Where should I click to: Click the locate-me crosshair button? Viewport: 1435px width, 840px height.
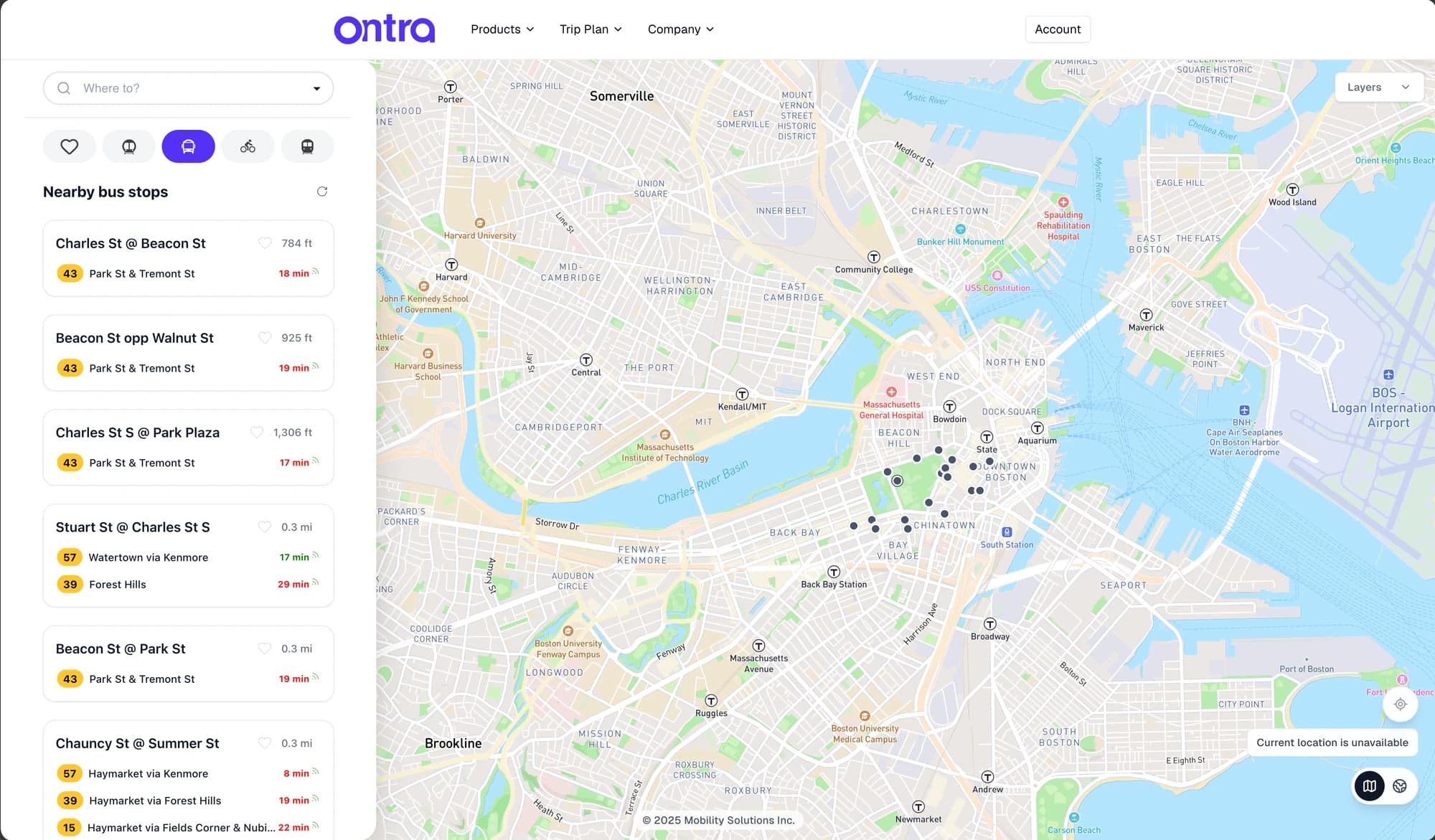pos(1400,704)
